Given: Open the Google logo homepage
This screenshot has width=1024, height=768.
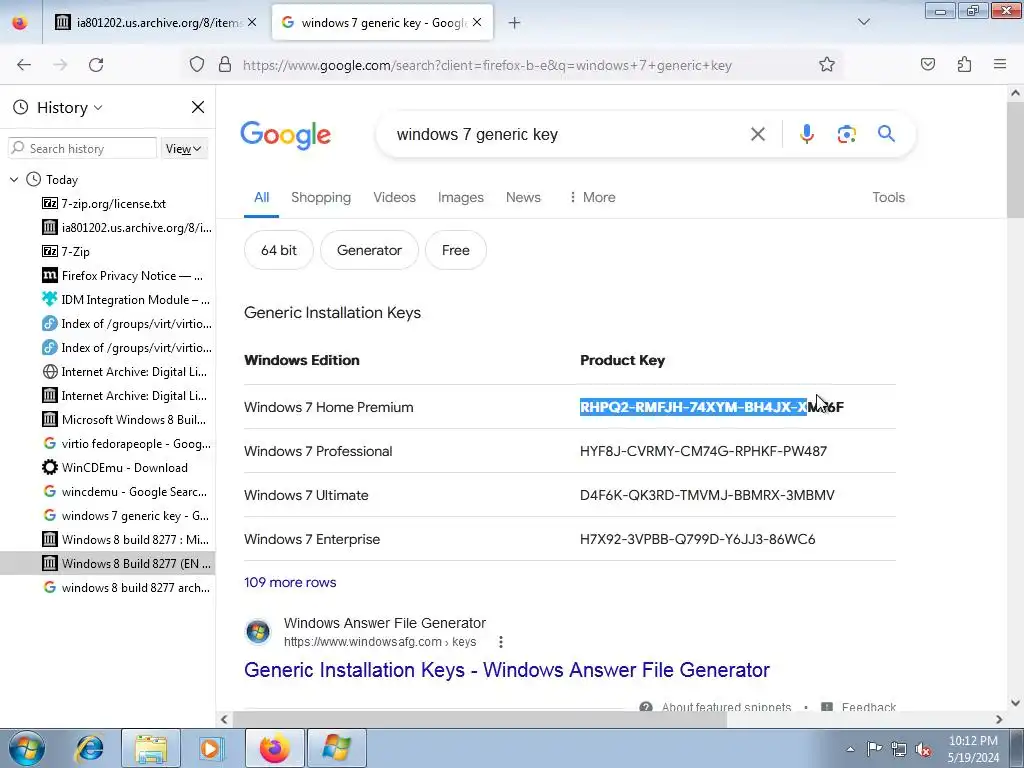Looking at the screenshot, I should click(x=285, y=135).
